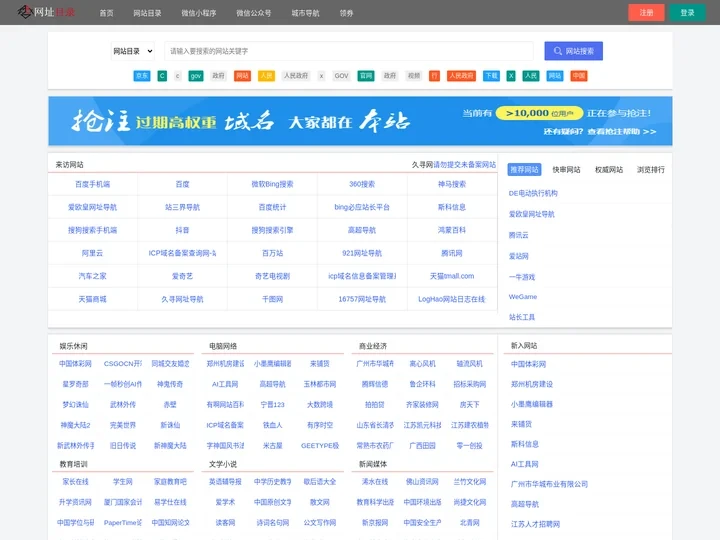The image size is (720, 540).
Task: Open 城市导航 in top navigation
Action: coord(305,13)
